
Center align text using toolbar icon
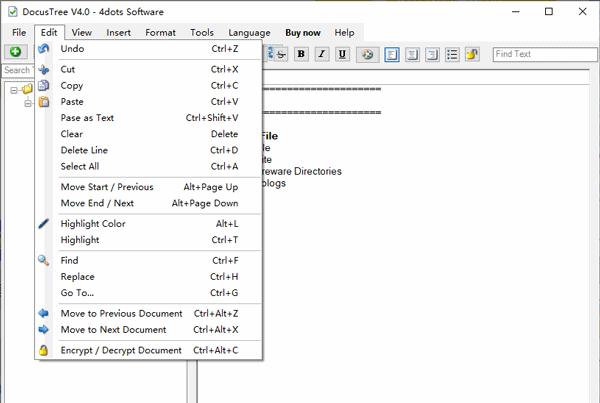412,53
